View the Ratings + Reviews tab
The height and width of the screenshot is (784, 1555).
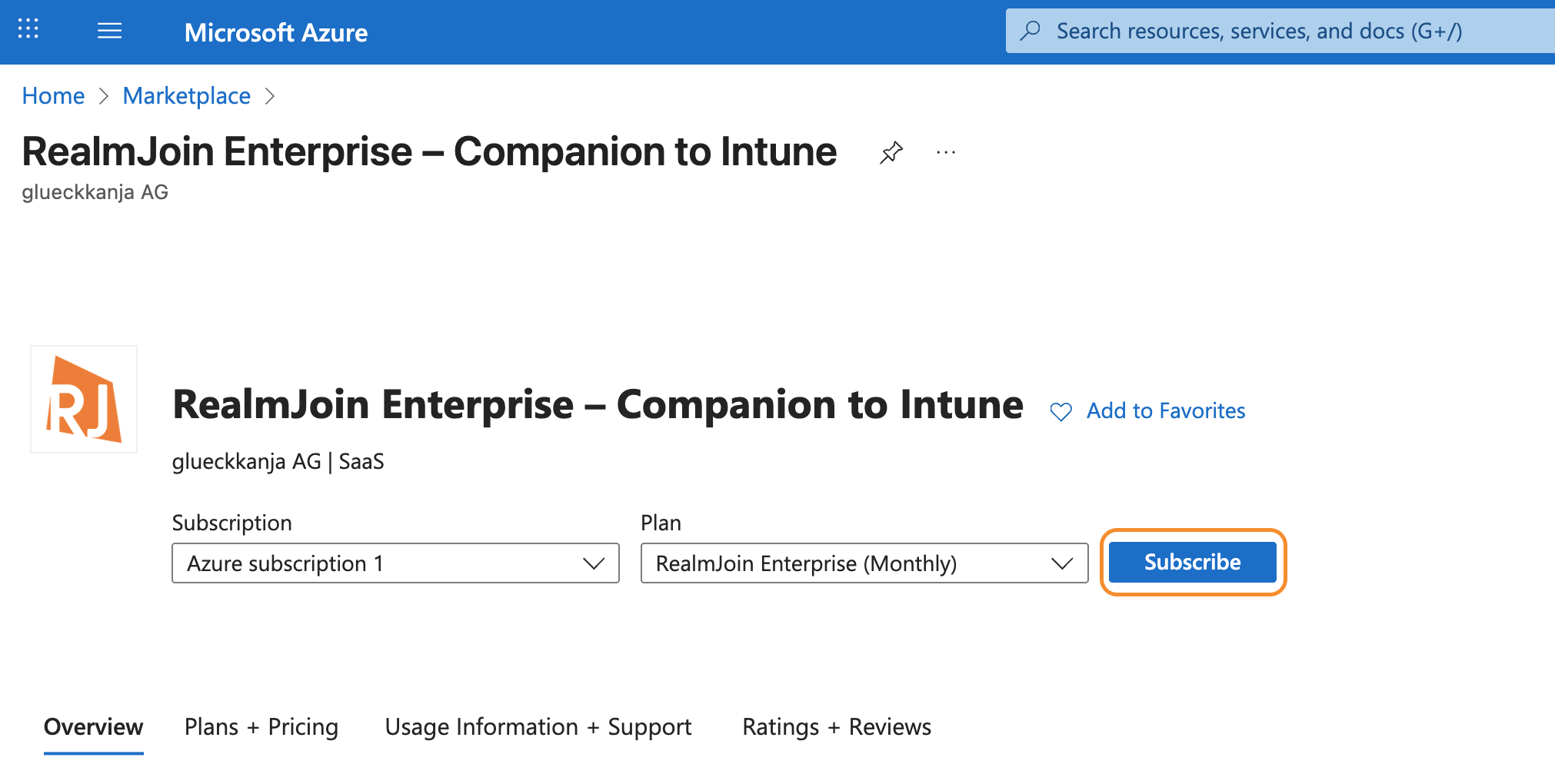(x=836, y=727)
